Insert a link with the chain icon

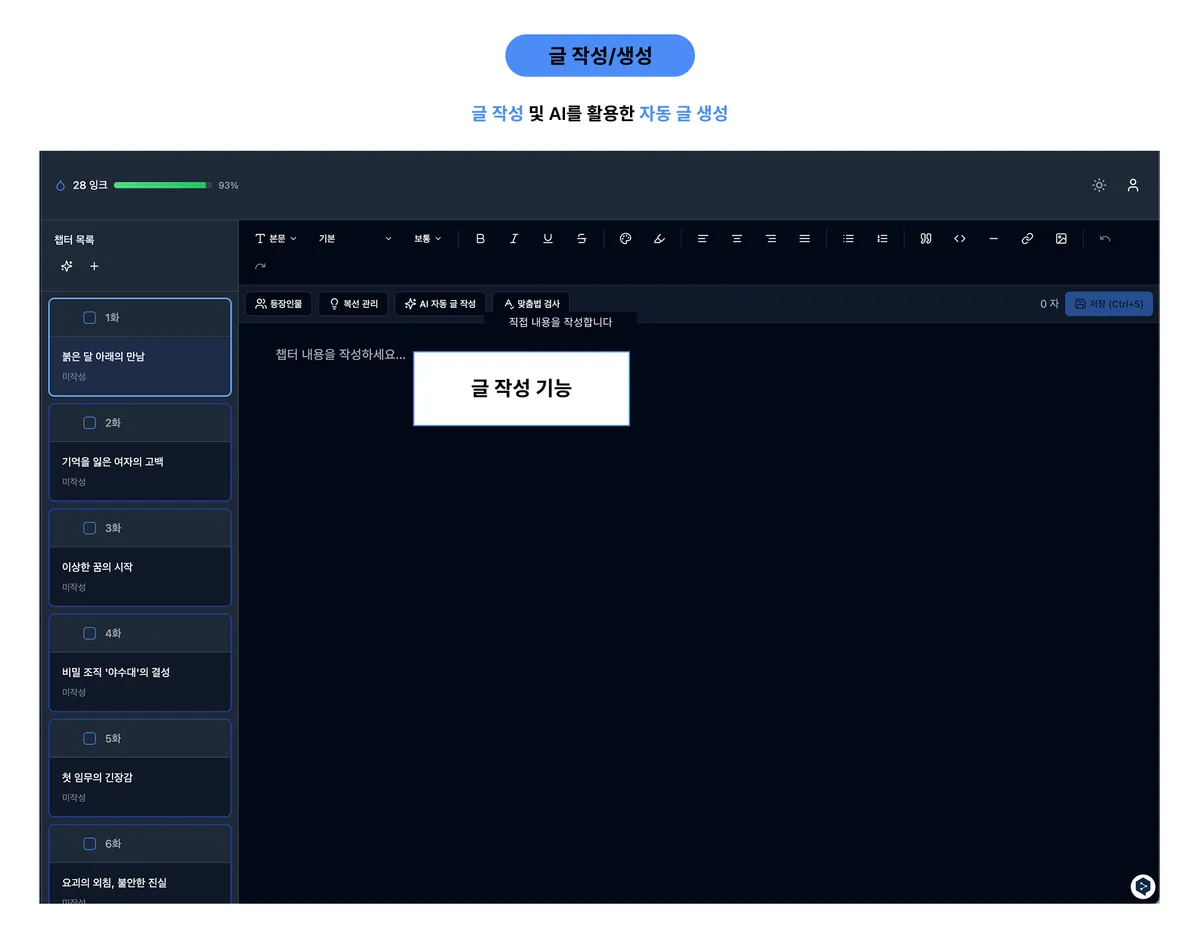[x=1027, y=239]
